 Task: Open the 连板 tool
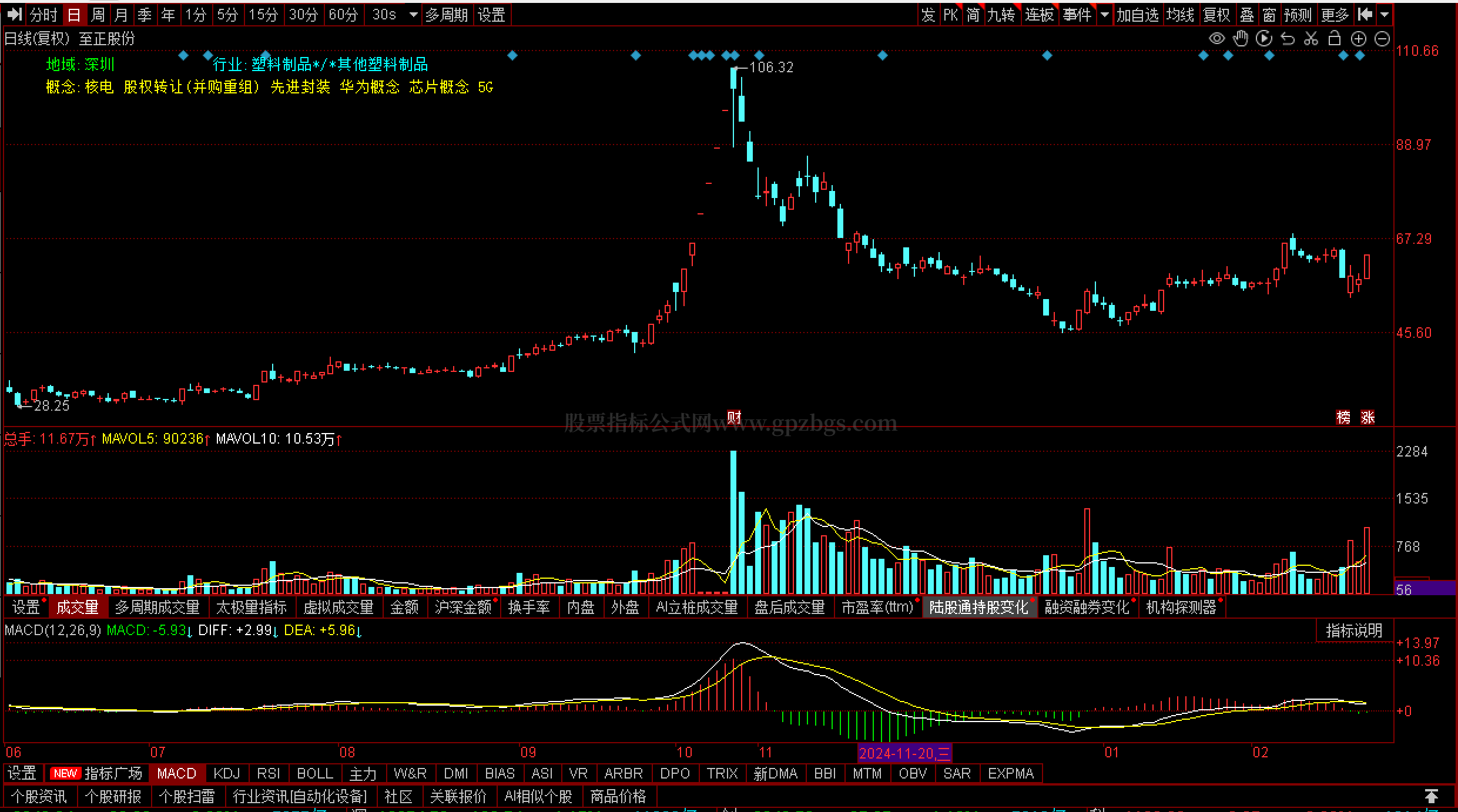pos(1040,15)
